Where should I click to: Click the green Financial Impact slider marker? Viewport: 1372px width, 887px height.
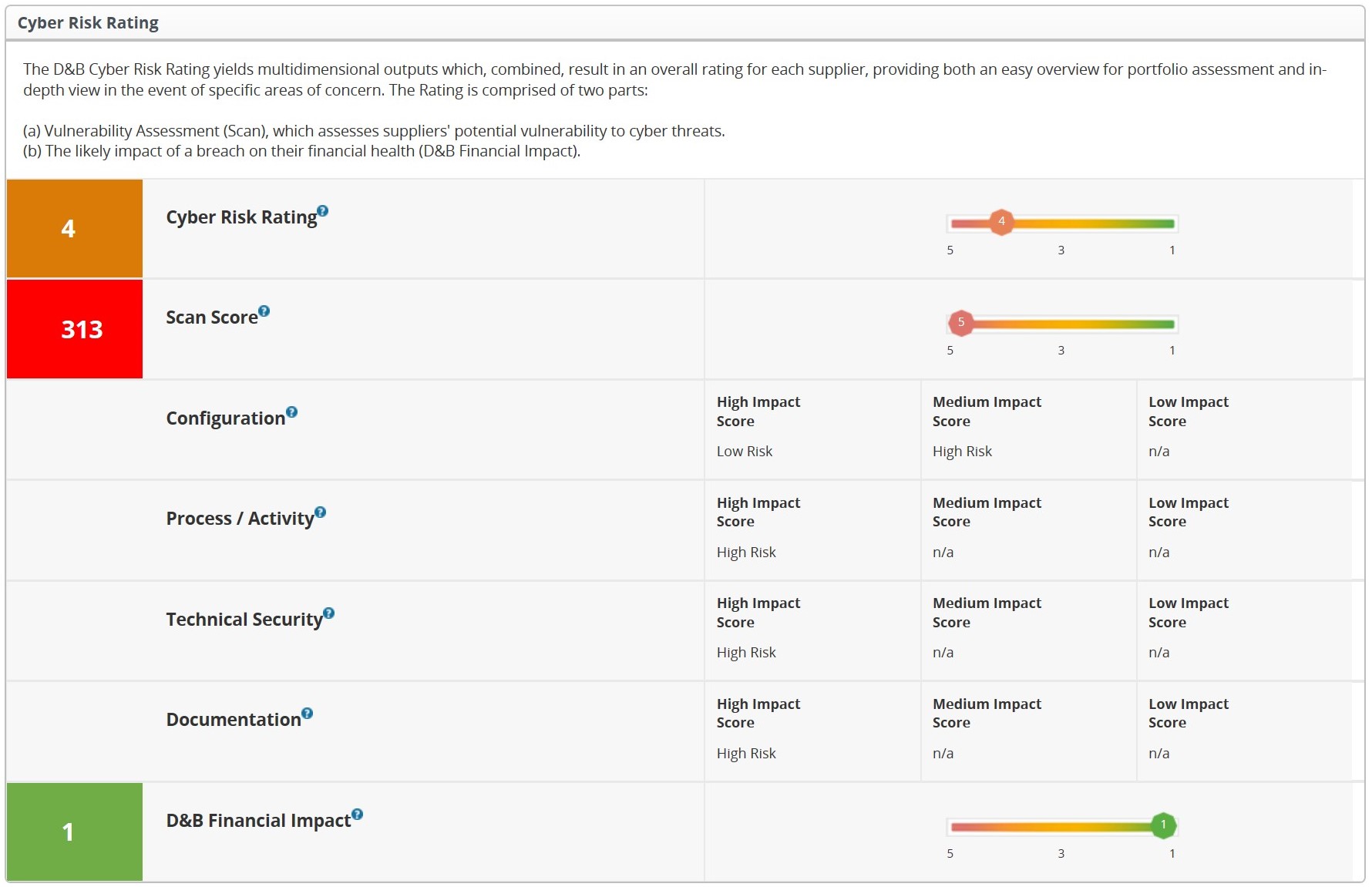pyautogui.click(x=1163, y=825)
